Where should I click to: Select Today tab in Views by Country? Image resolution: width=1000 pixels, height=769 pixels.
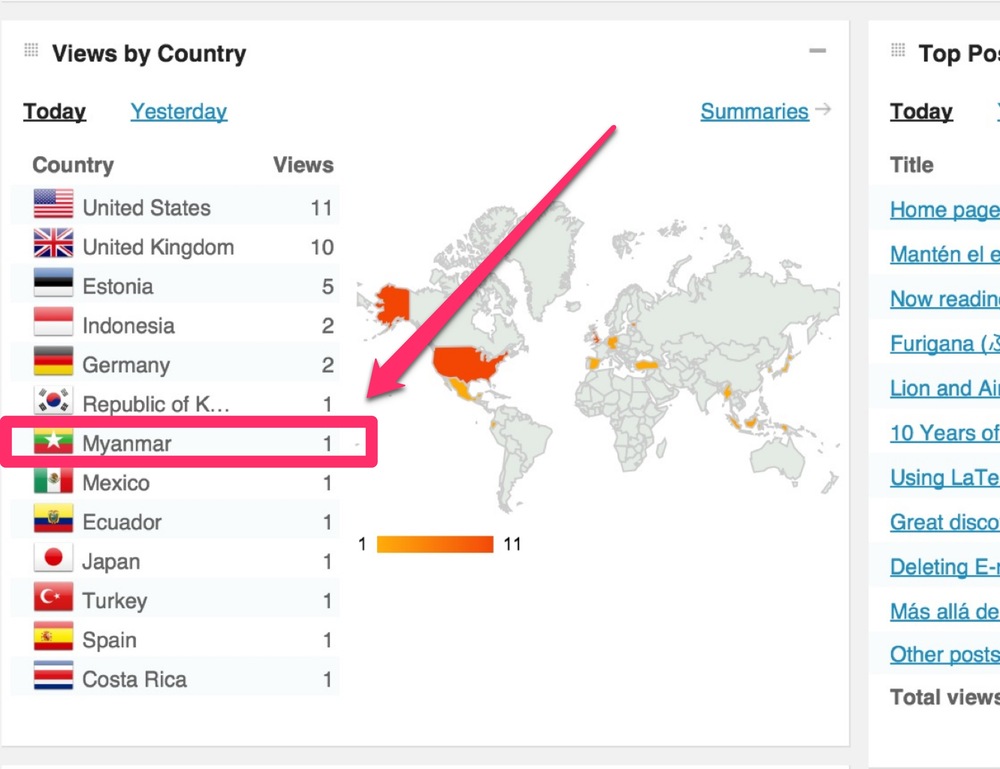point(55,111)
